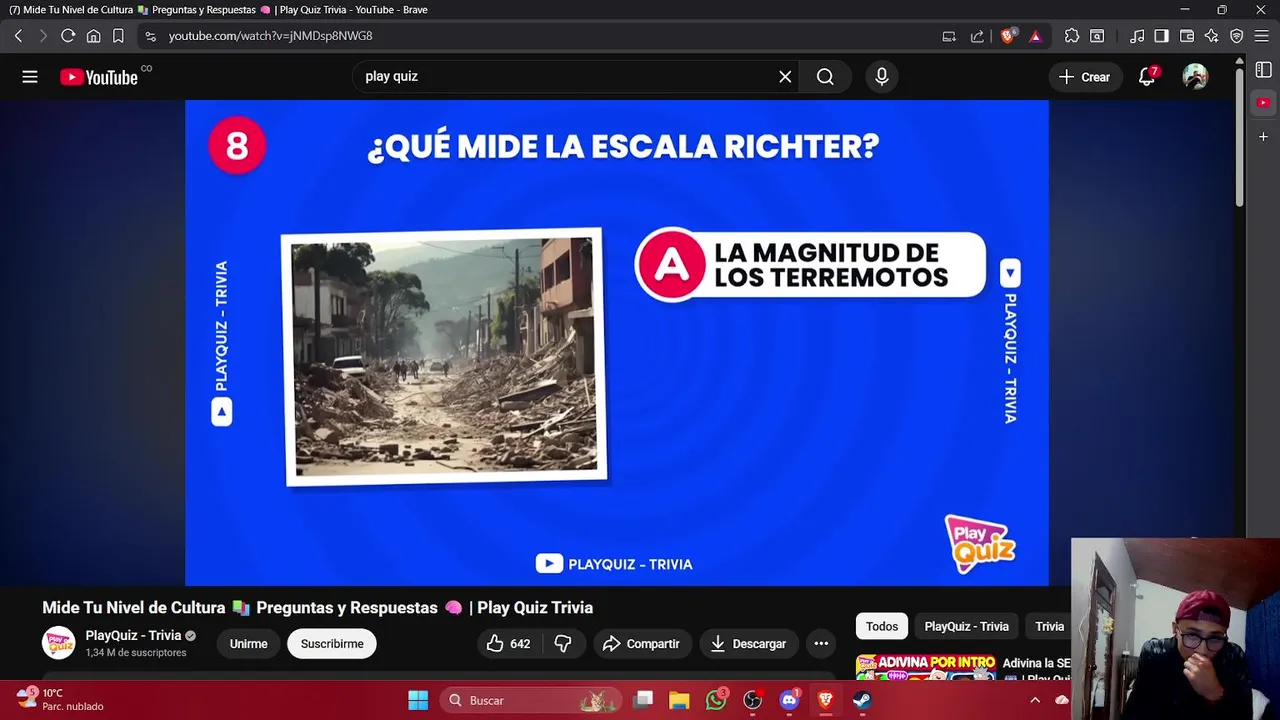Image resolution: width=1280 pixels, height=720 pixels.
Task: Open the Windows Start menu
Action: tap(418, 700)
